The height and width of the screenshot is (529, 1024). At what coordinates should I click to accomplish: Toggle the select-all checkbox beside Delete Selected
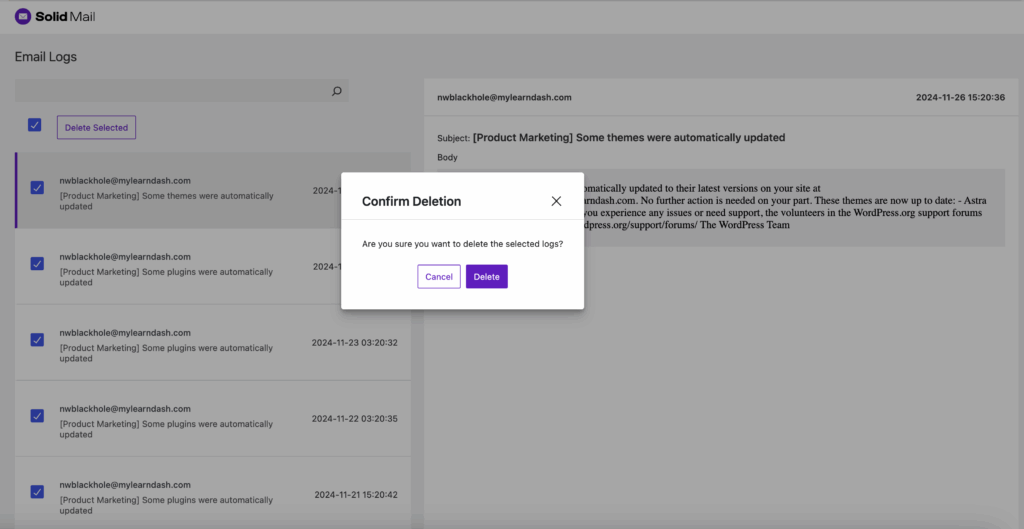coord(34,125)
